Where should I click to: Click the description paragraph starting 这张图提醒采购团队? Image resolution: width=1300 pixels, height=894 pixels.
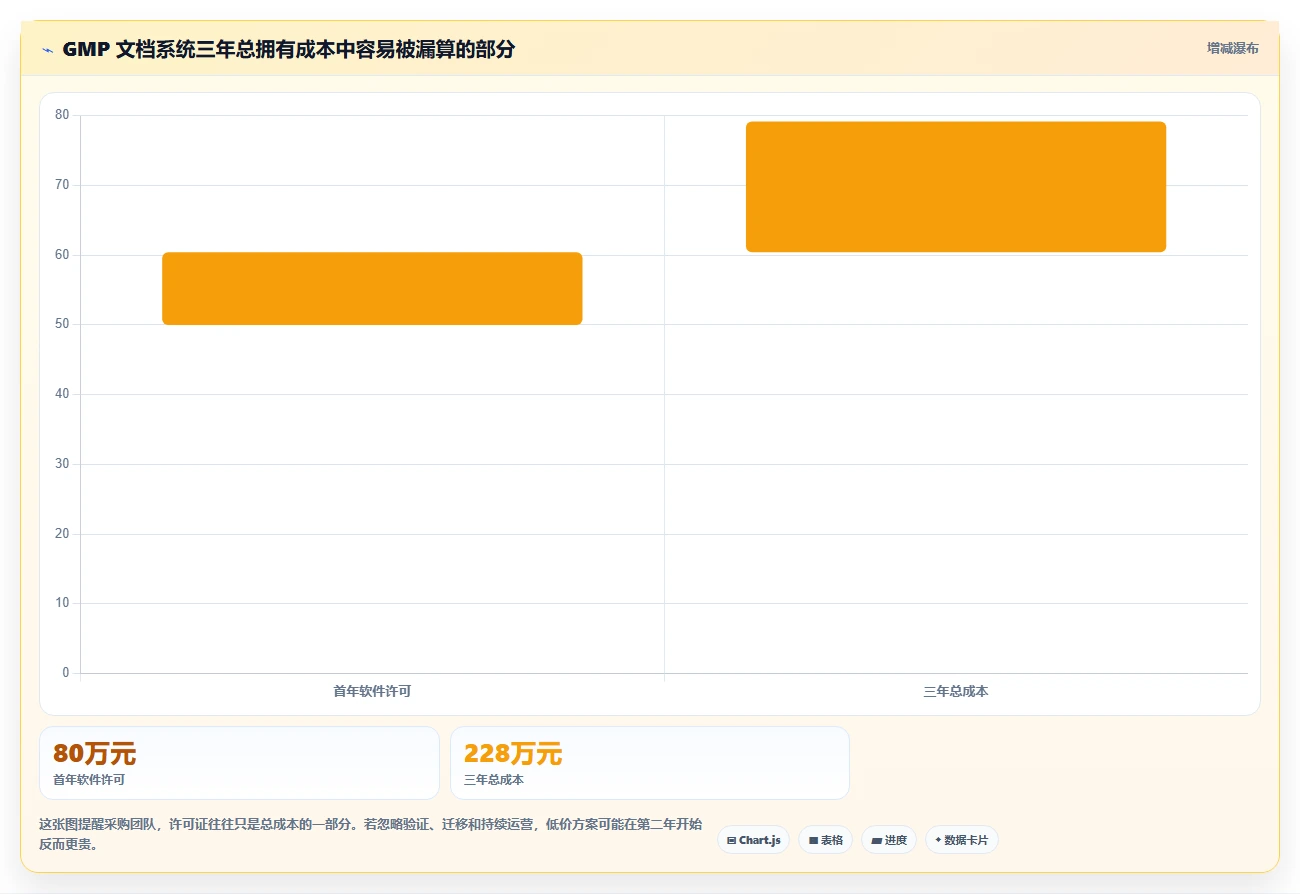tap(370, 834)
